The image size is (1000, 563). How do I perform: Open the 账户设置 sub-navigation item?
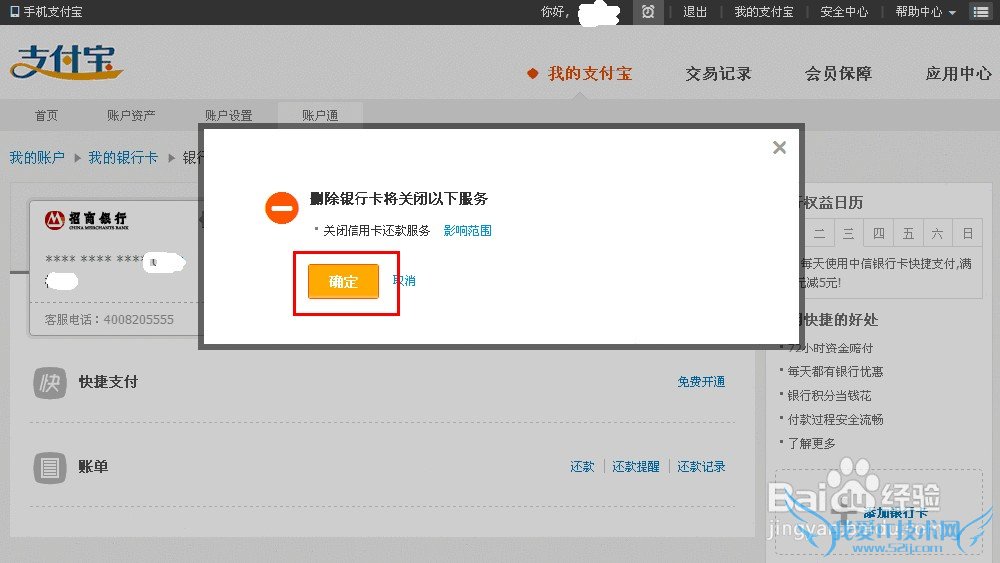(x=228, y=115)
